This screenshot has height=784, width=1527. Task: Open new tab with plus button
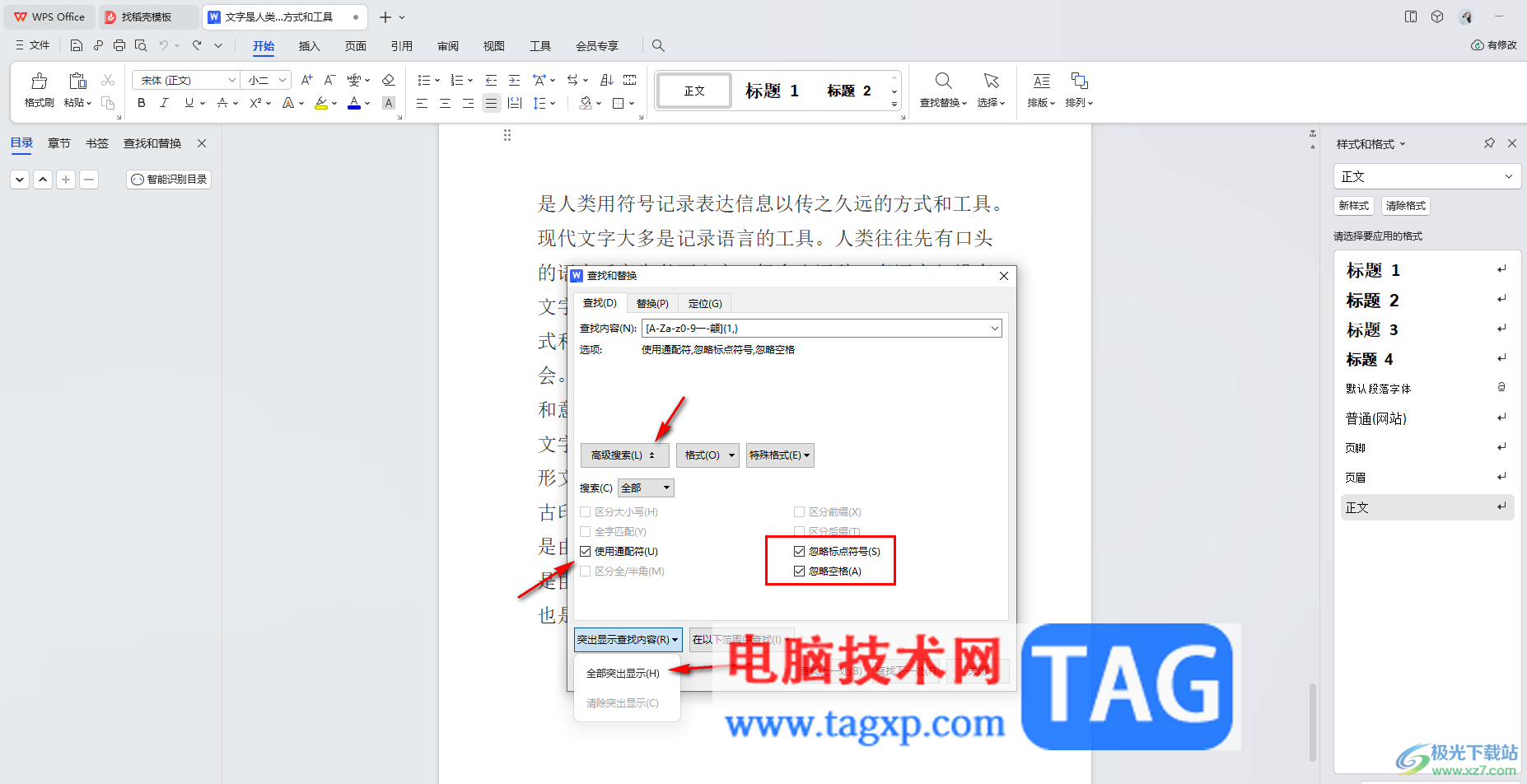[x=385, y=16]
